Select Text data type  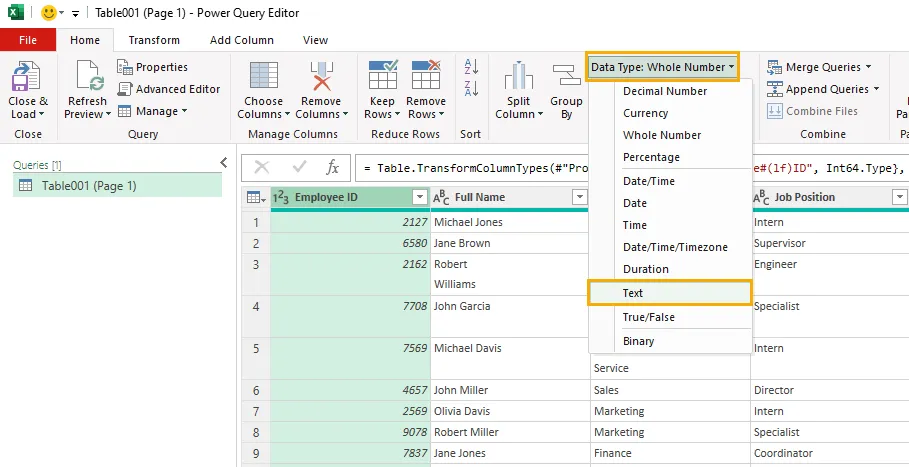[670, 293]
